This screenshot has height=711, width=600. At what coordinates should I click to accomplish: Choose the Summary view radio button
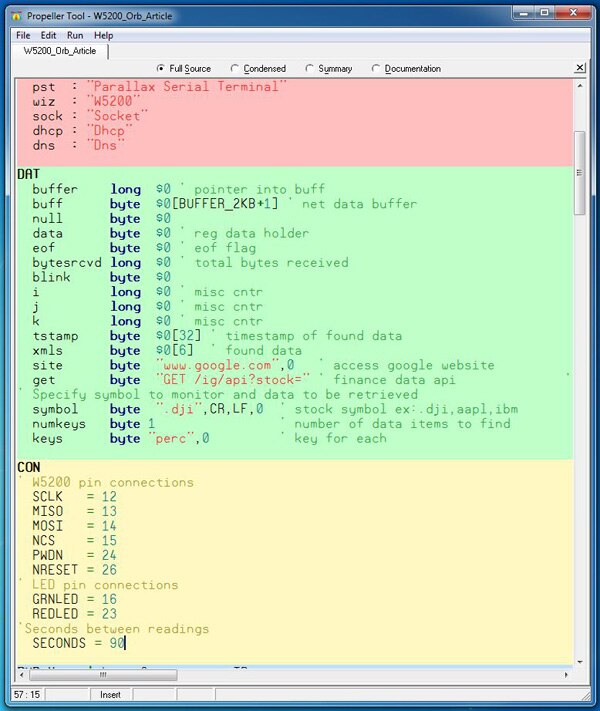(x=309, y=69)
